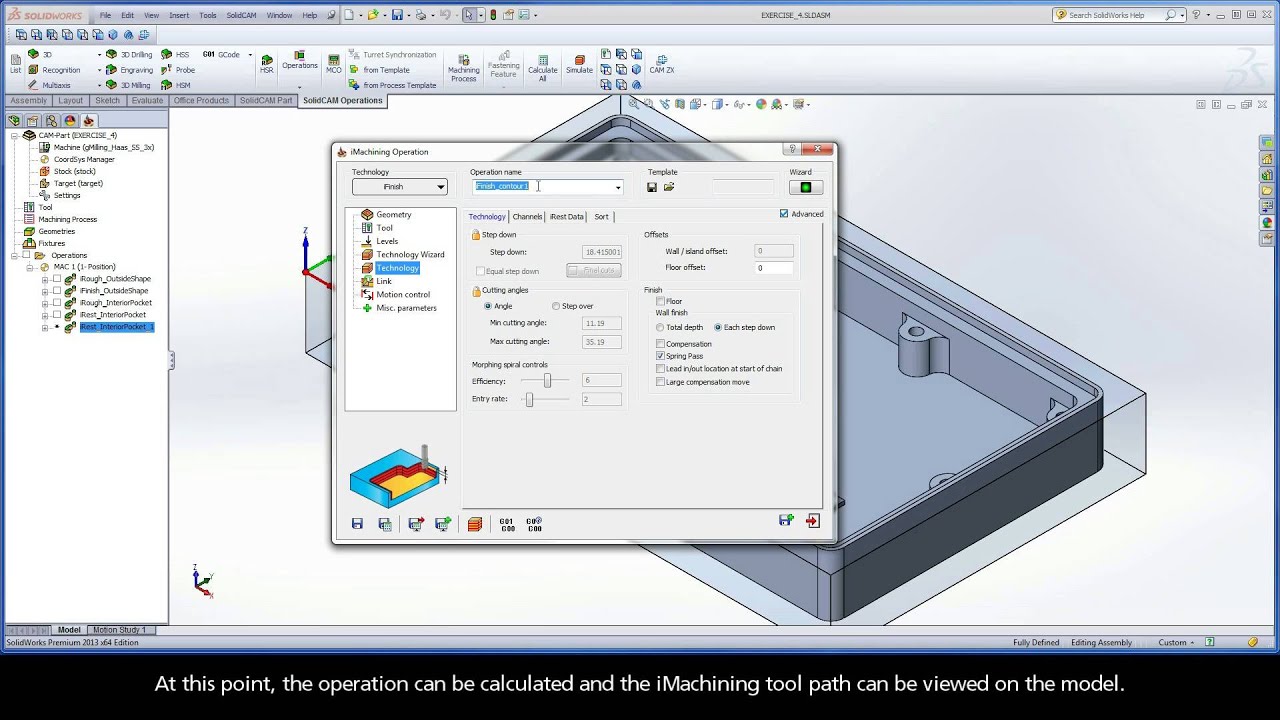Switch to Motion Study 1 tab
Screen dimensions: 1280x720
click(x=119, y=630)
